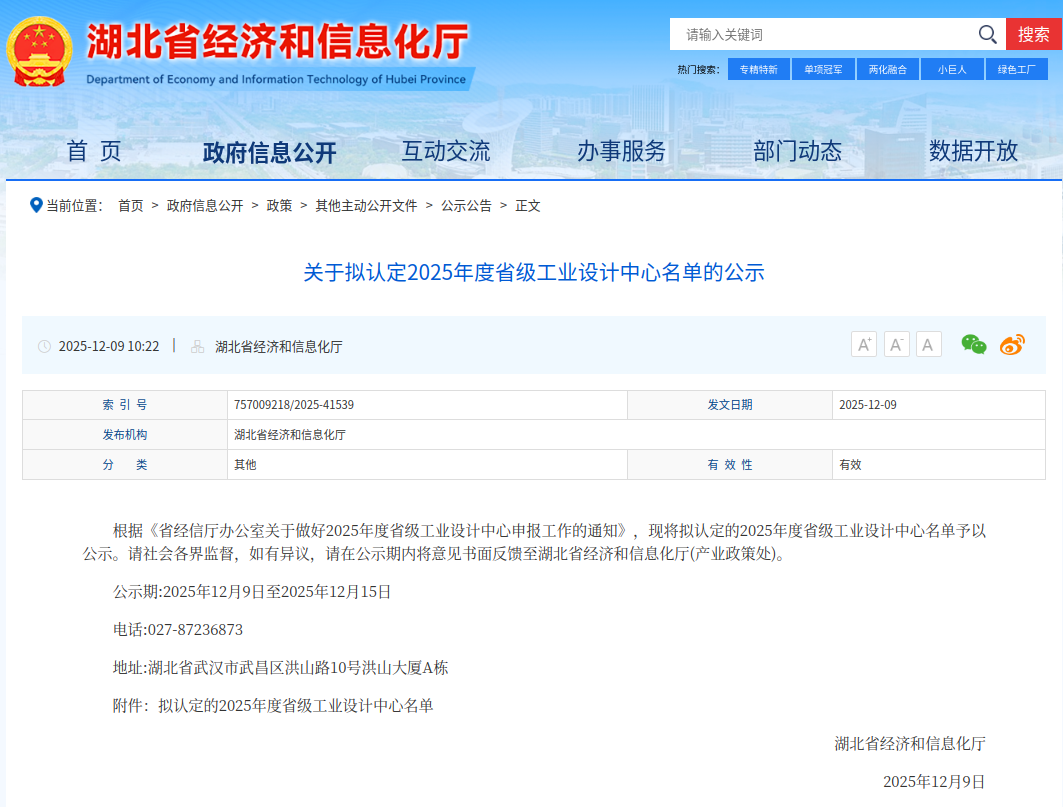1063x807 pixels.
Task: Reset font size with plain A icon
Action: point(929,345)
